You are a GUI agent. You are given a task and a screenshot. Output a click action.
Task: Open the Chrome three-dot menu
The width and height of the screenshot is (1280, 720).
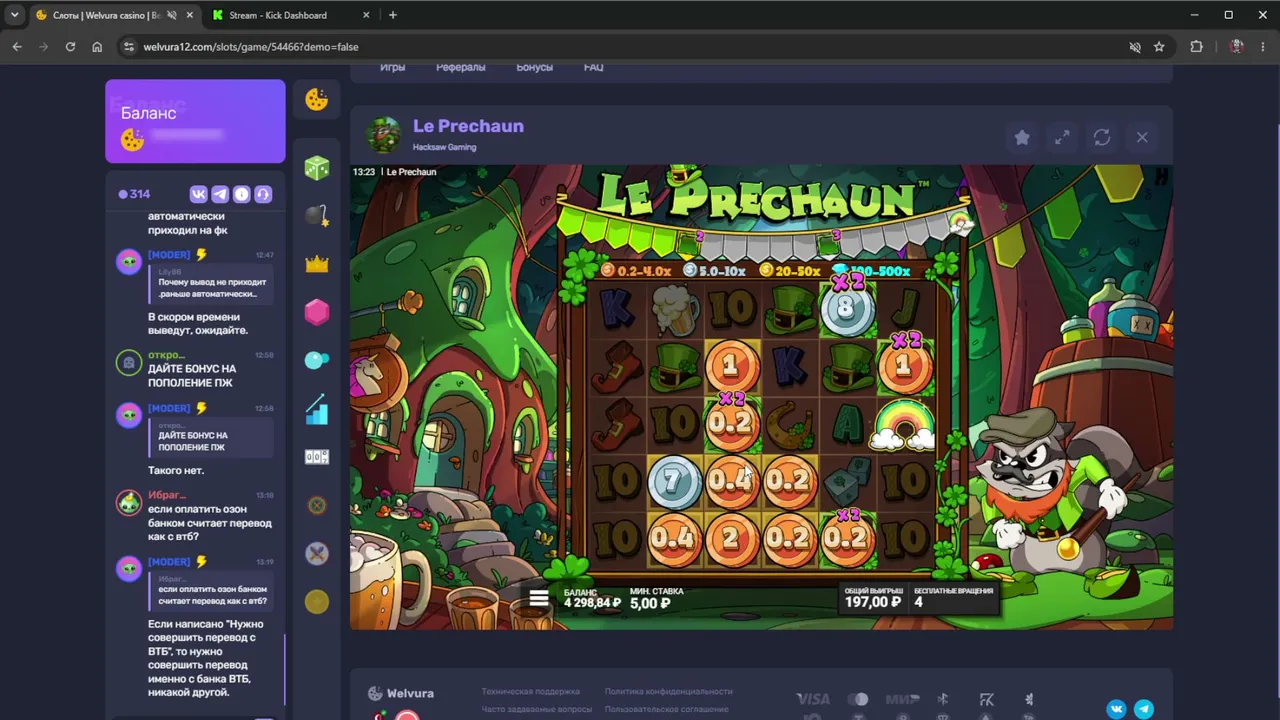(1262, 47)
